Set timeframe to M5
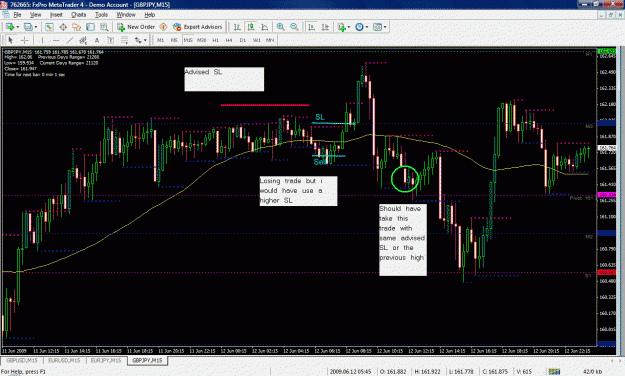Viewport: 625px width, 376px height. 174,40
